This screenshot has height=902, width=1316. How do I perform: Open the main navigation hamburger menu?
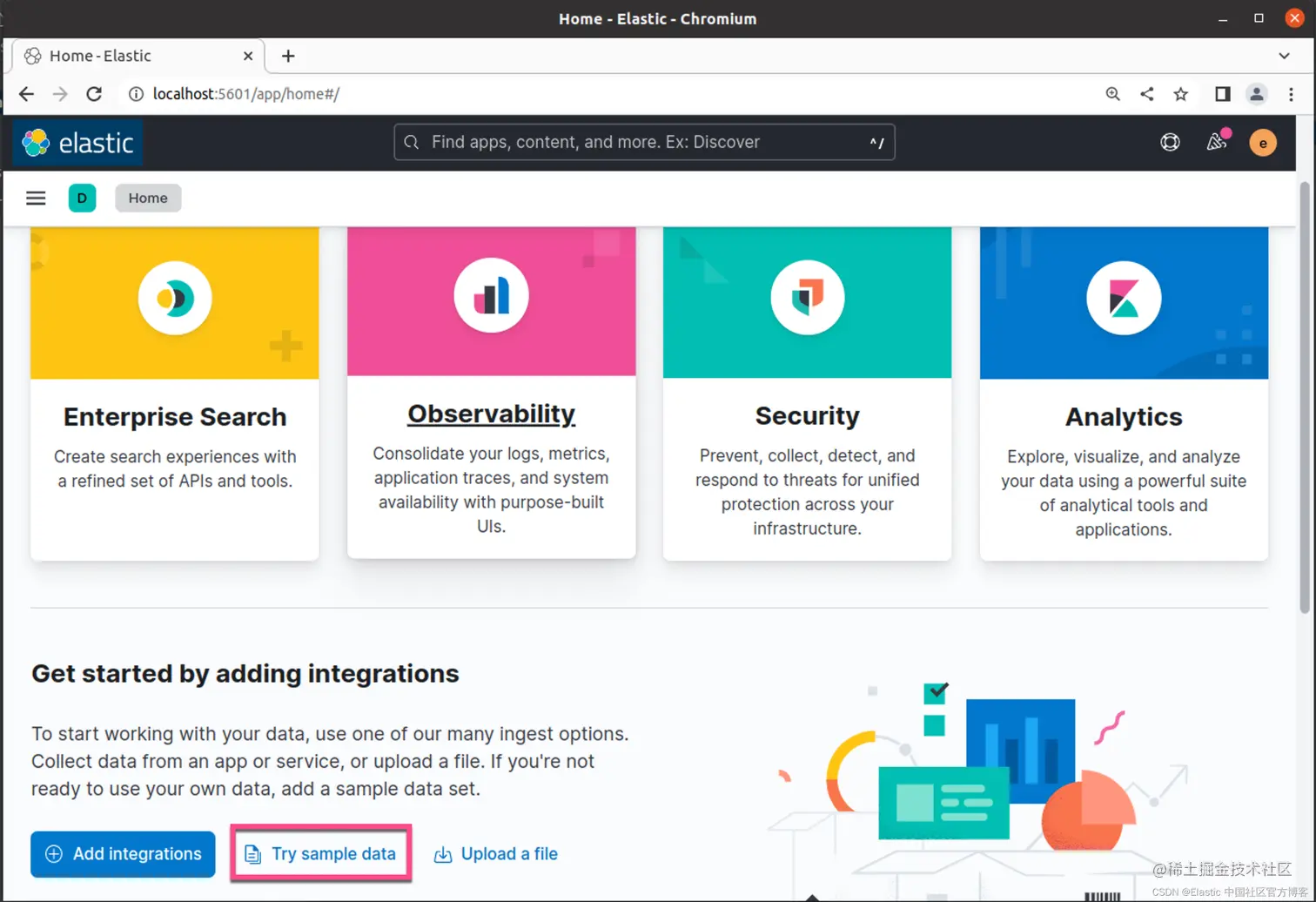(x=36, y=198)
